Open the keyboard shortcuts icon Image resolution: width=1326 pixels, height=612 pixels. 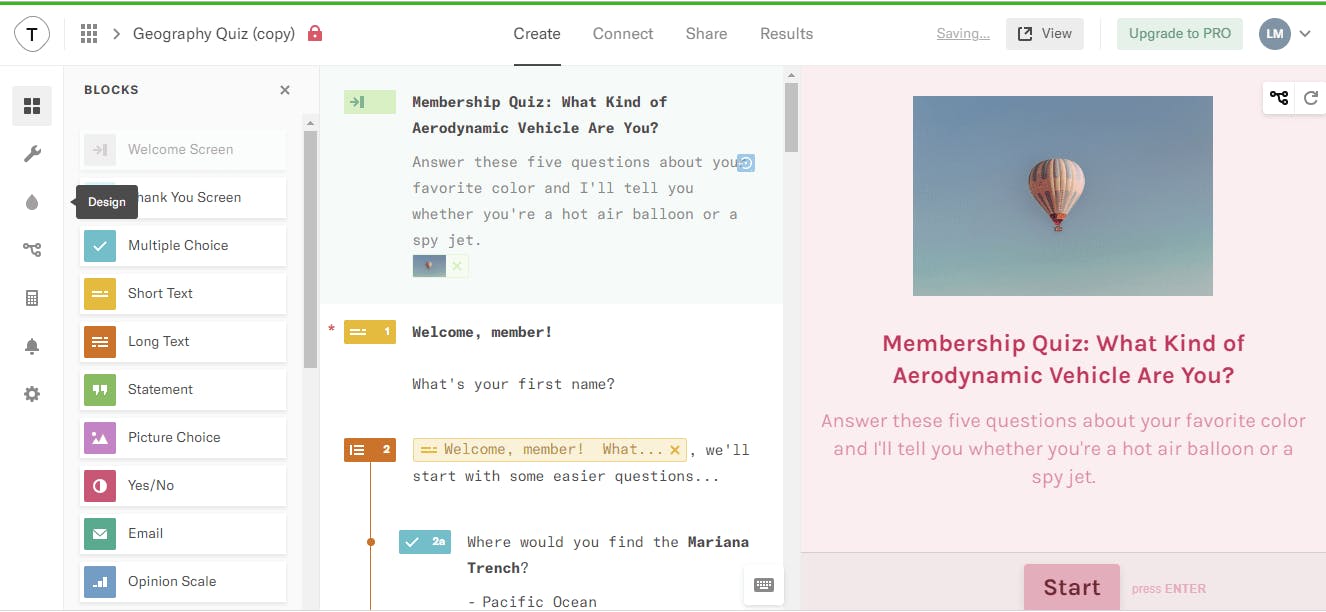coord(764,585)
